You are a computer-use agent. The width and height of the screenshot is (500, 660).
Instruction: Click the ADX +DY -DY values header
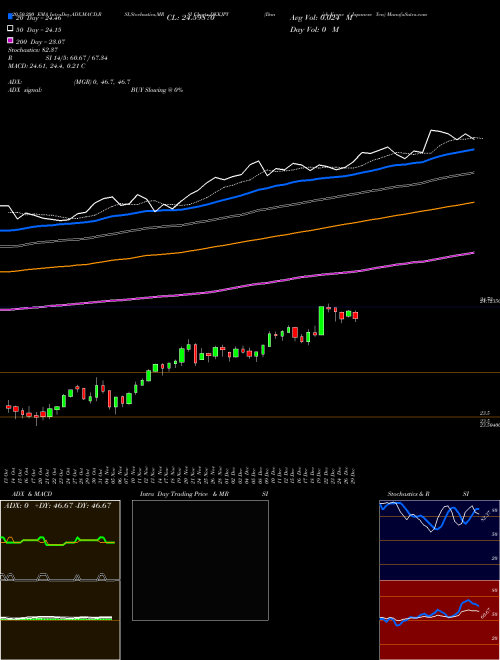pyautogui.click(x=57, y=505)
